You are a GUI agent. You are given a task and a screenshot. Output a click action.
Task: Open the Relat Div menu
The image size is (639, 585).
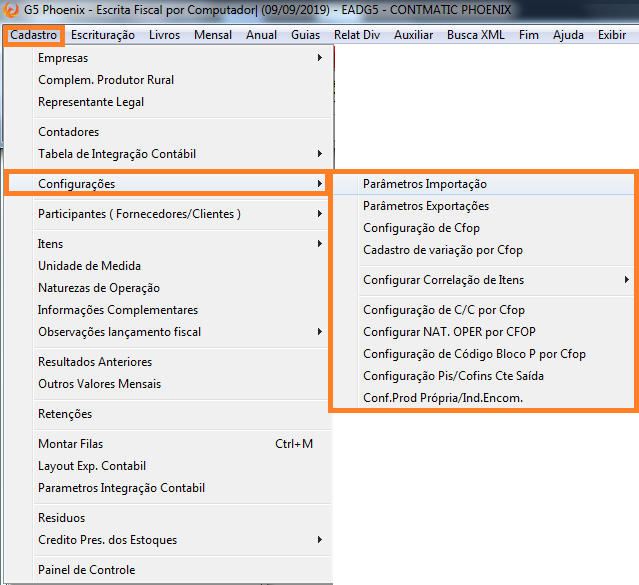coord(357,35)
